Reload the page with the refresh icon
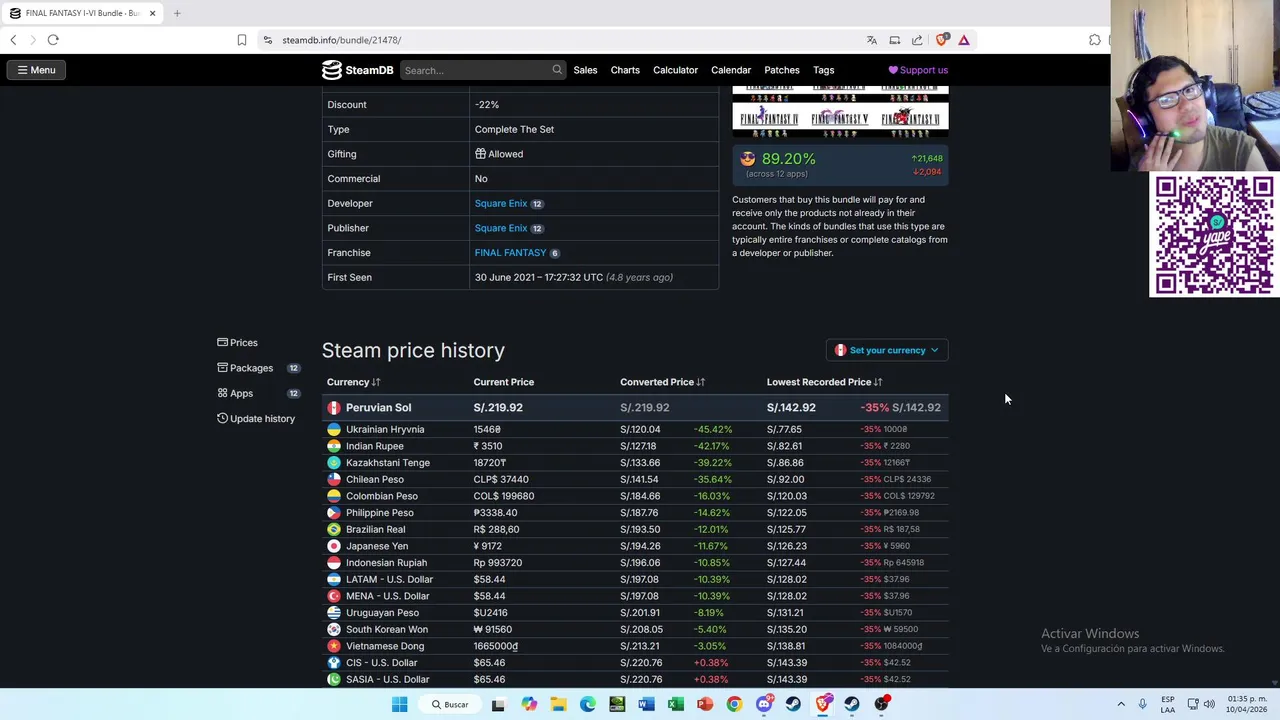 (x=53, y=40)
